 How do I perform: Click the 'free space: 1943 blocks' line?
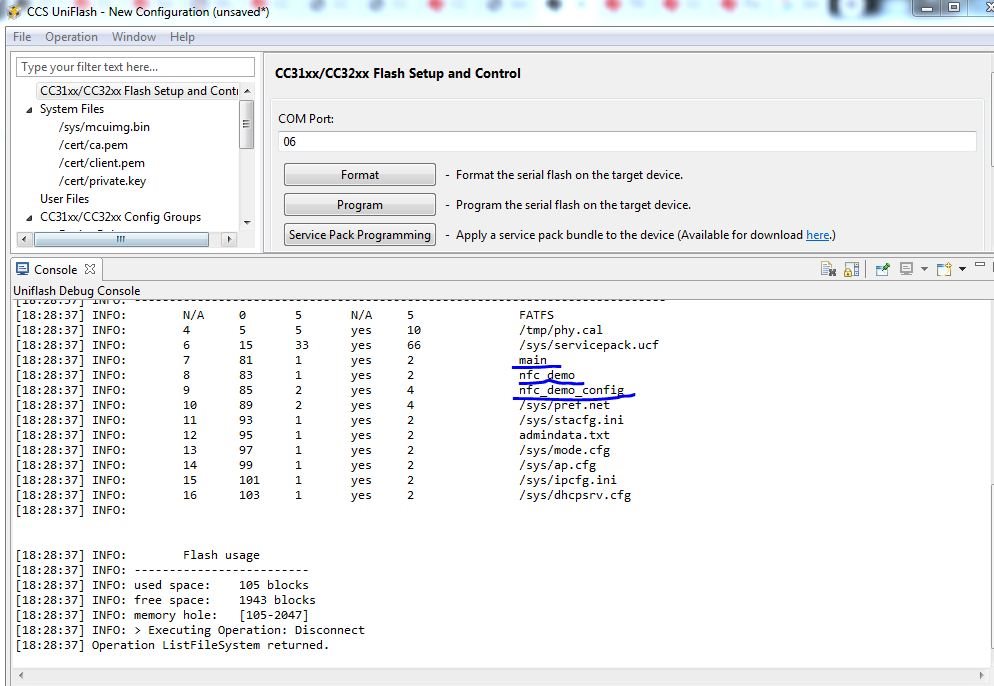click(224, 600)
